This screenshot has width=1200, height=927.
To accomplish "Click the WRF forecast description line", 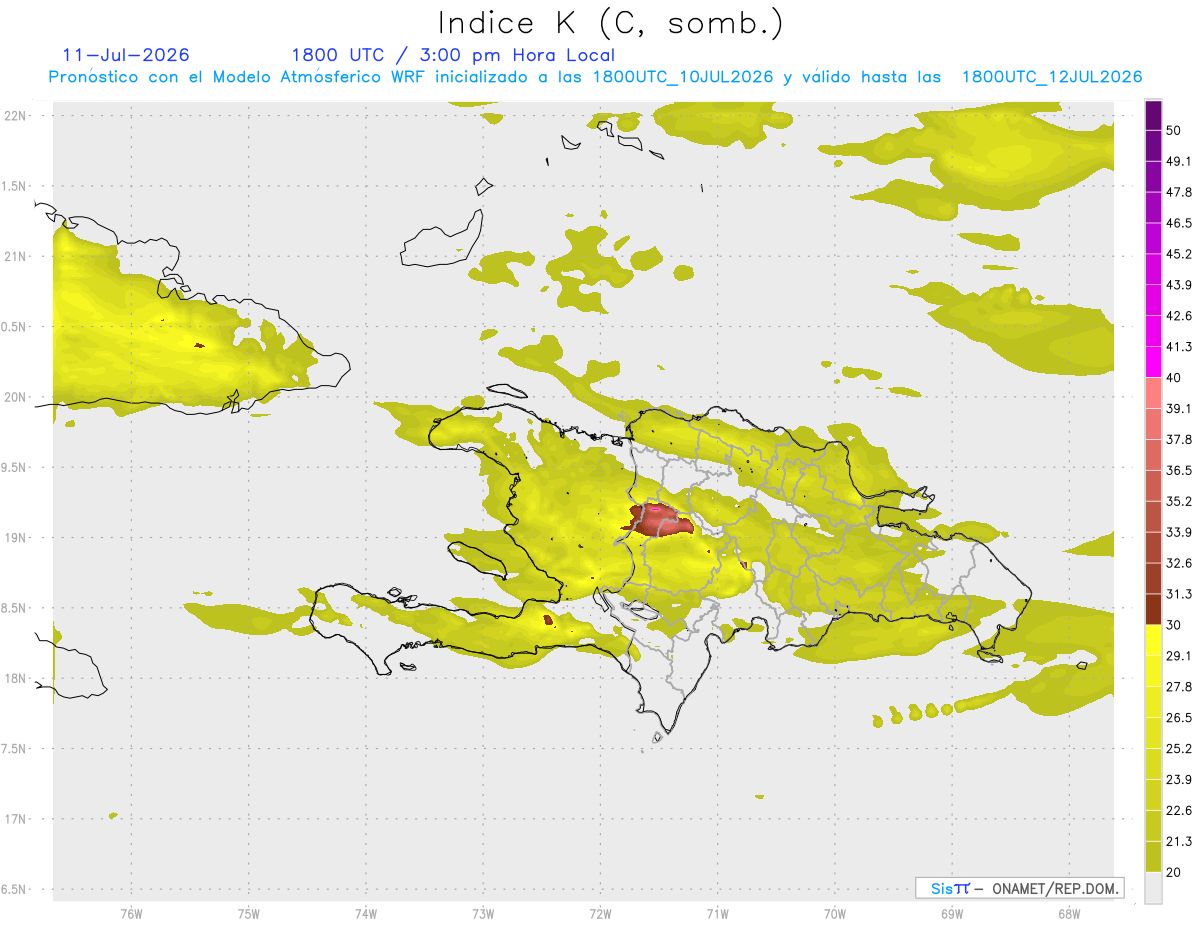I will pos(596,77).
